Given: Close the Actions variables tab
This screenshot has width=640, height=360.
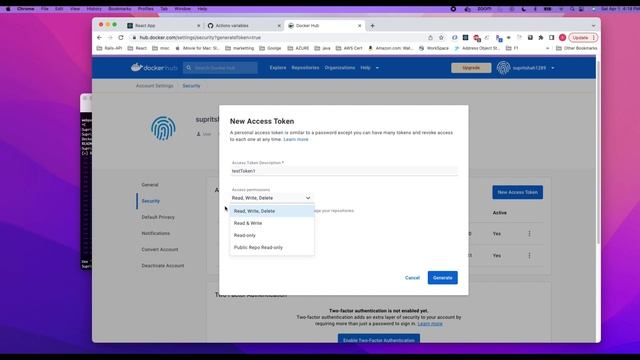Looking at the screenshot, I should coord(279,26).
